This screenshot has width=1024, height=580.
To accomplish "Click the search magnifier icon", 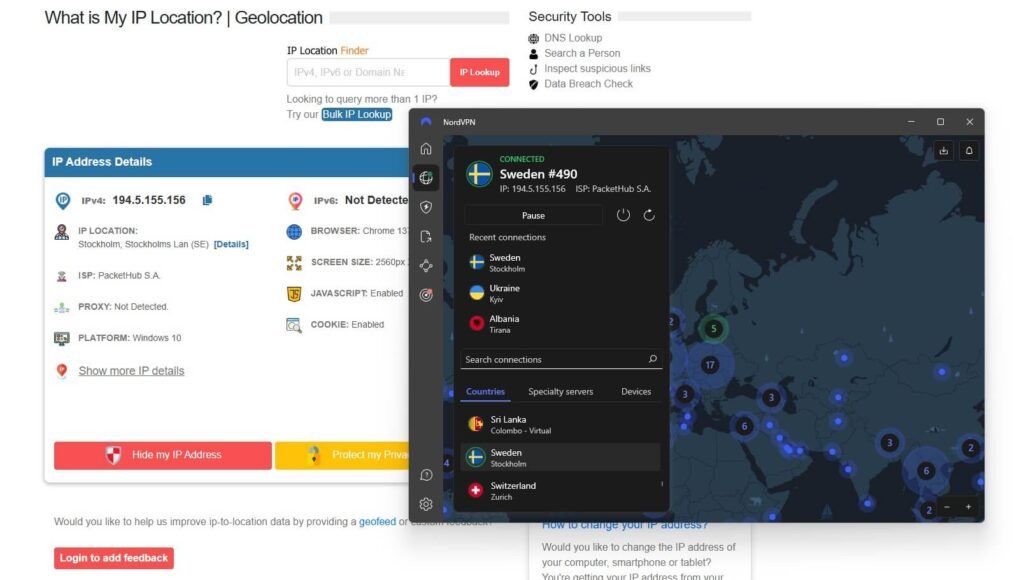I will (x=652, y=359).
